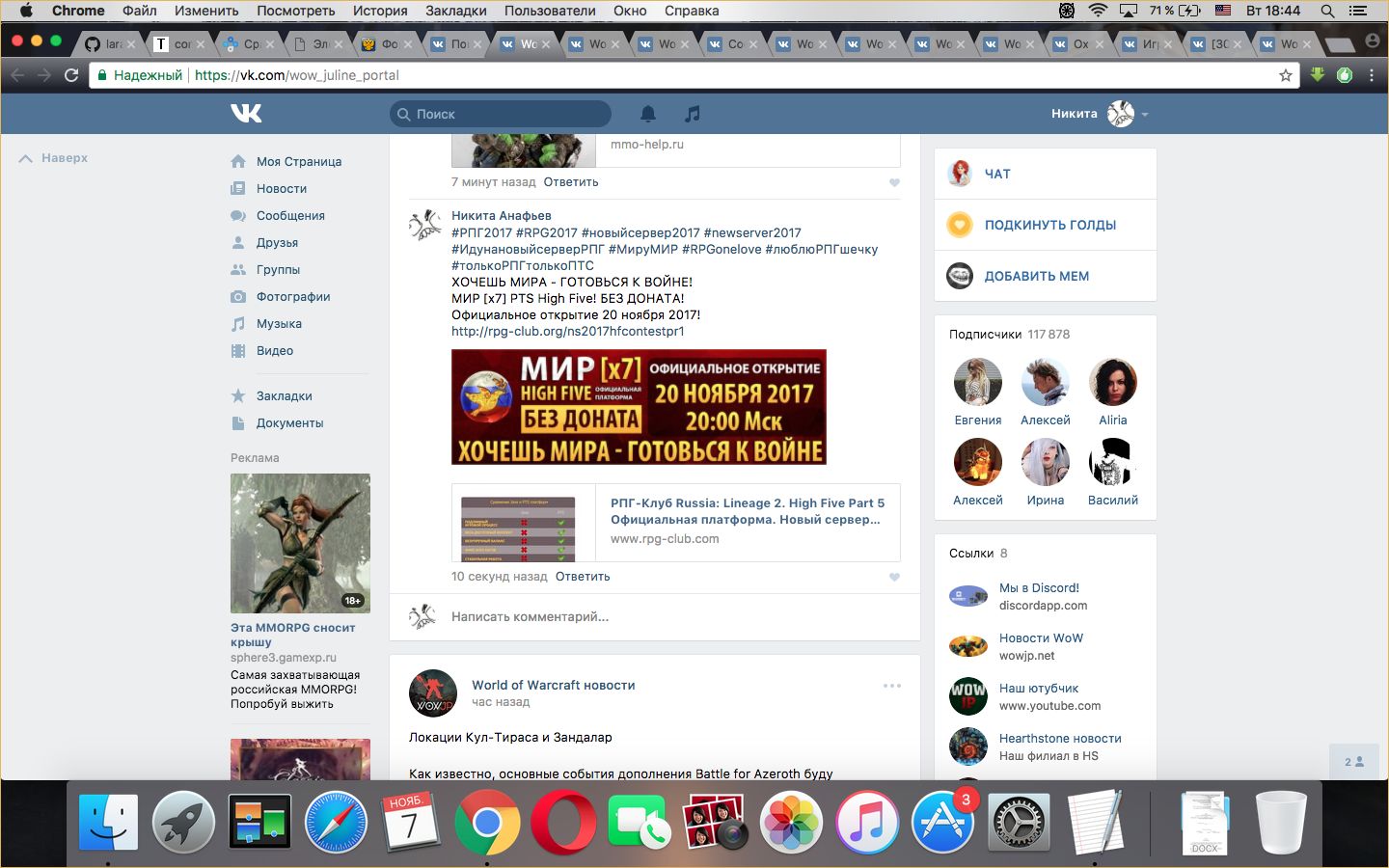Open Spotlight search in the menu bar

pos(1328,11)
